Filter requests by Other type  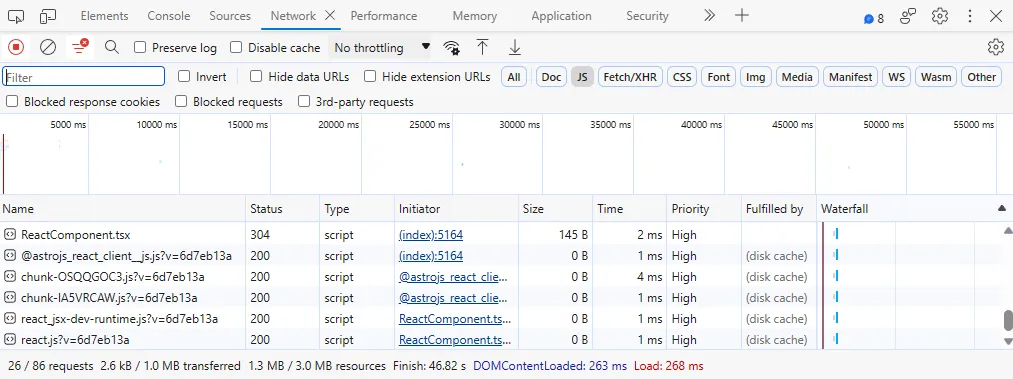[x=981, y=77]
